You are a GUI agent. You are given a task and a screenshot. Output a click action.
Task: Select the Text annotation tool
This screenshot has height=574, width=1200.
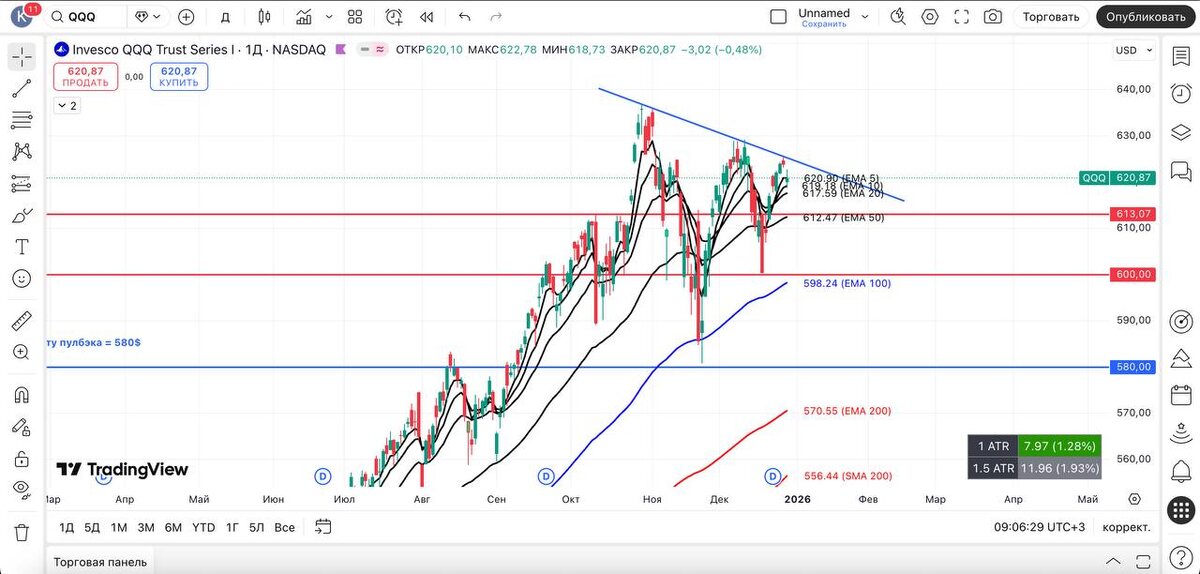tap(21, 247)
